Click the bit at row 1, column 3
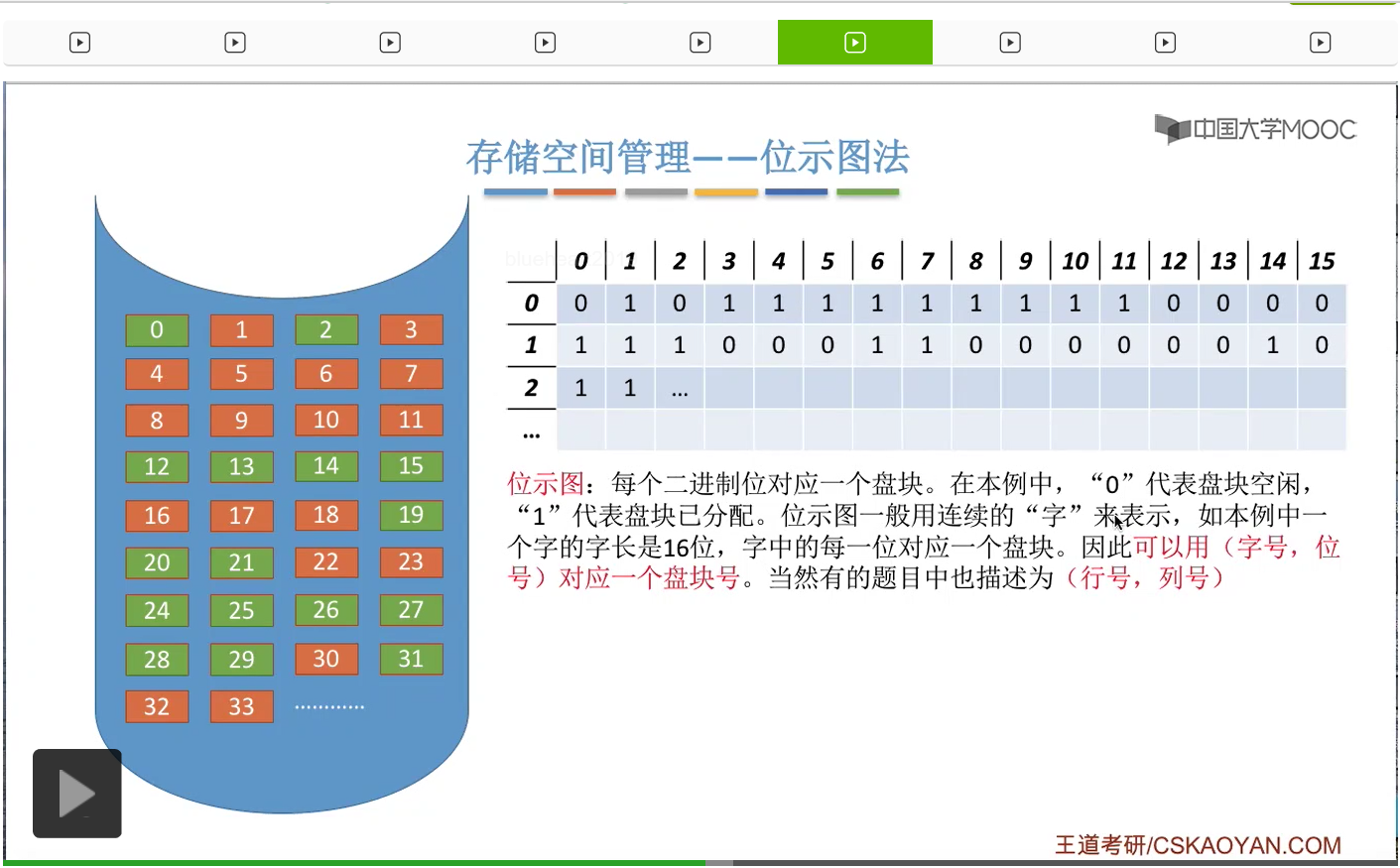 [729, 345]
